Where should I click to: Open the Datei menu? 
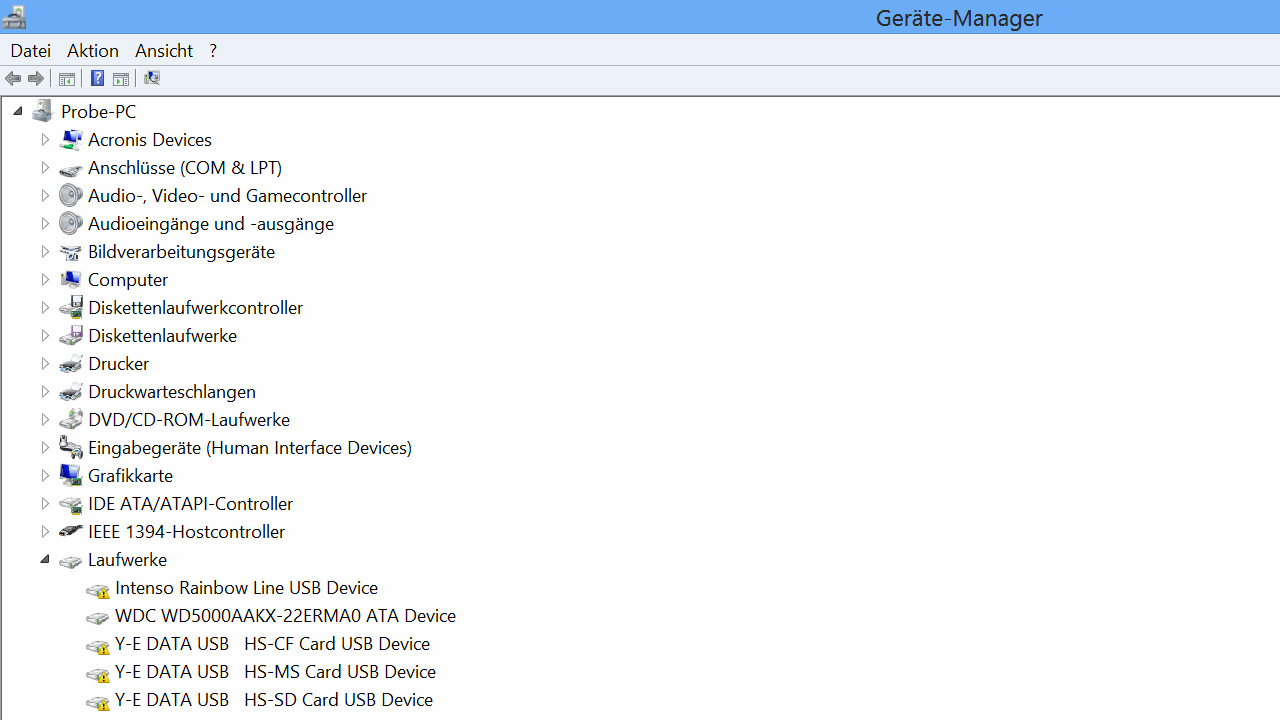[x=30, y=51]
